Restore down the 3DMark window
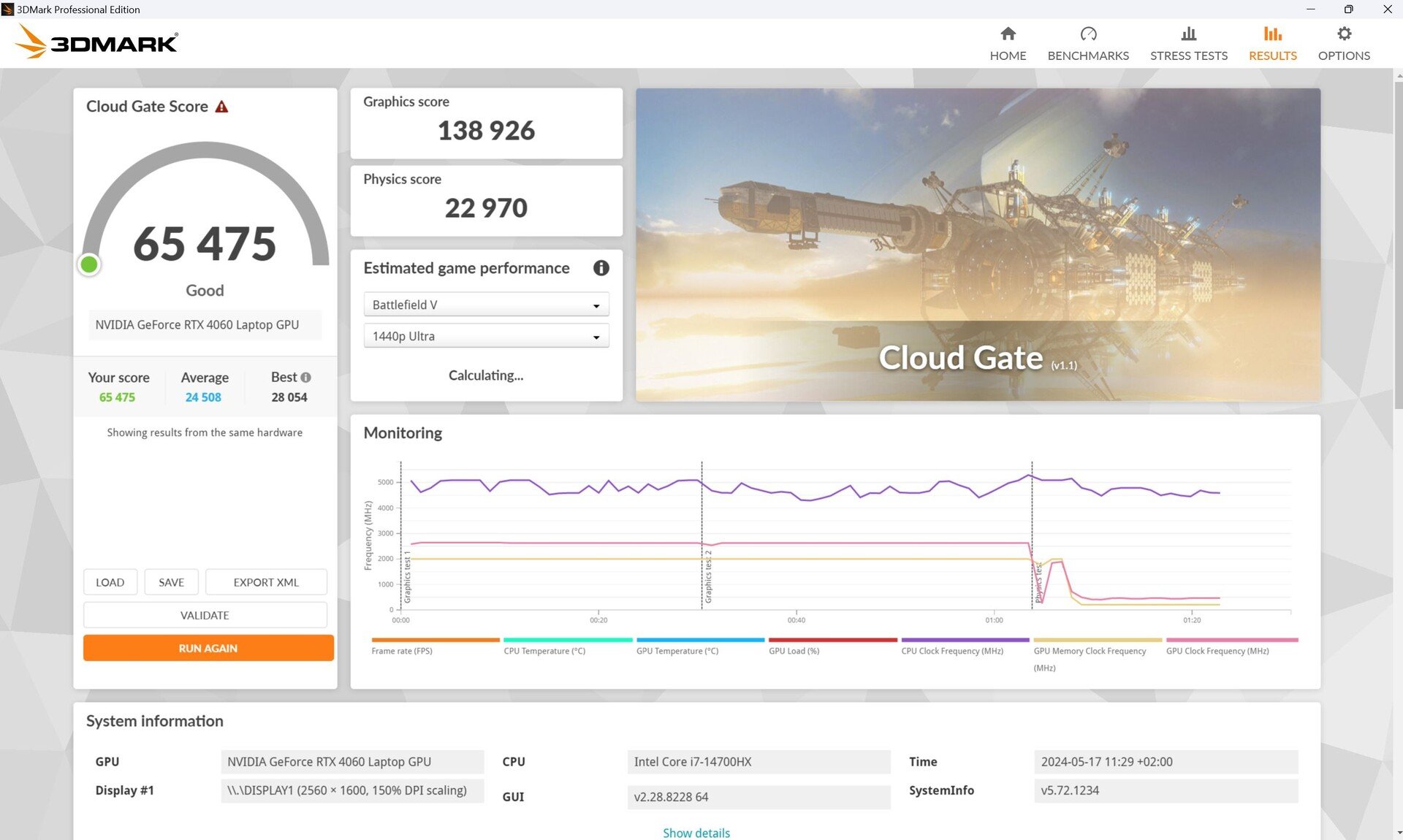The image size is (1403, 840). pos(1348,9)
